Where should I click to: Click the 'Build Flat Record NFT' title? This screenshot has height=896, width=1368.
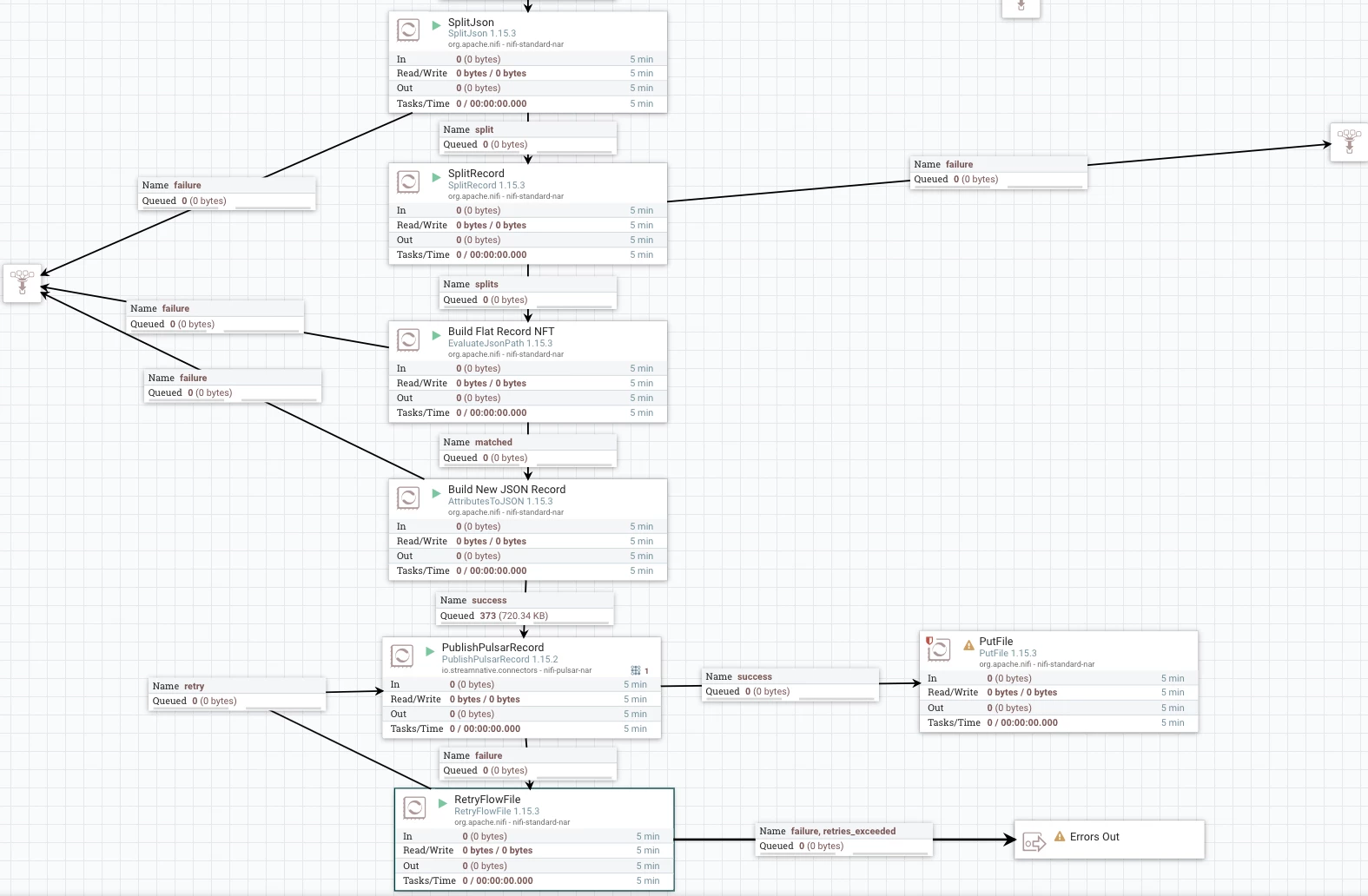pos(501,332)
